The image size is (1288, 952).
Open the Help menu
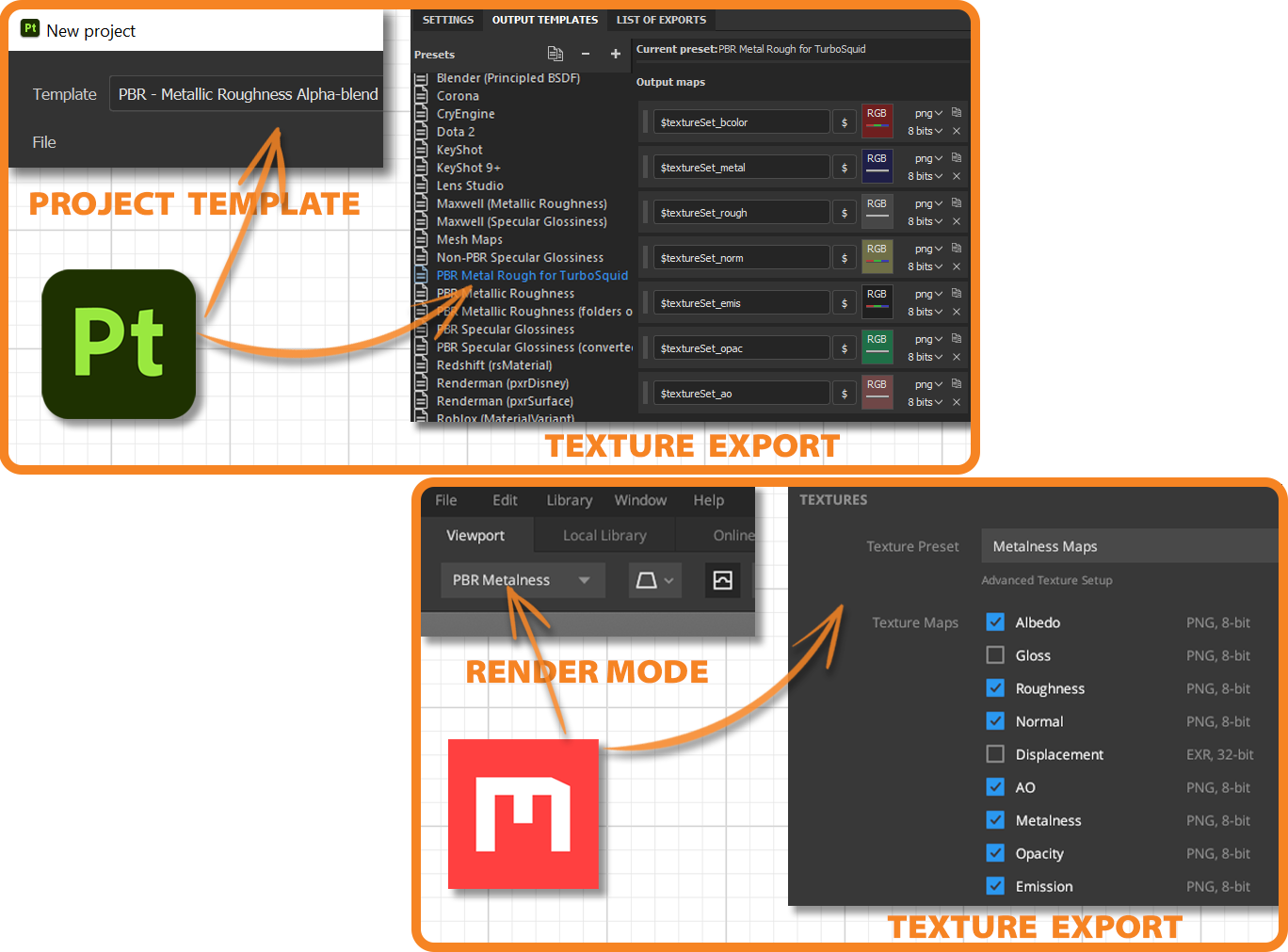(709, 500)
